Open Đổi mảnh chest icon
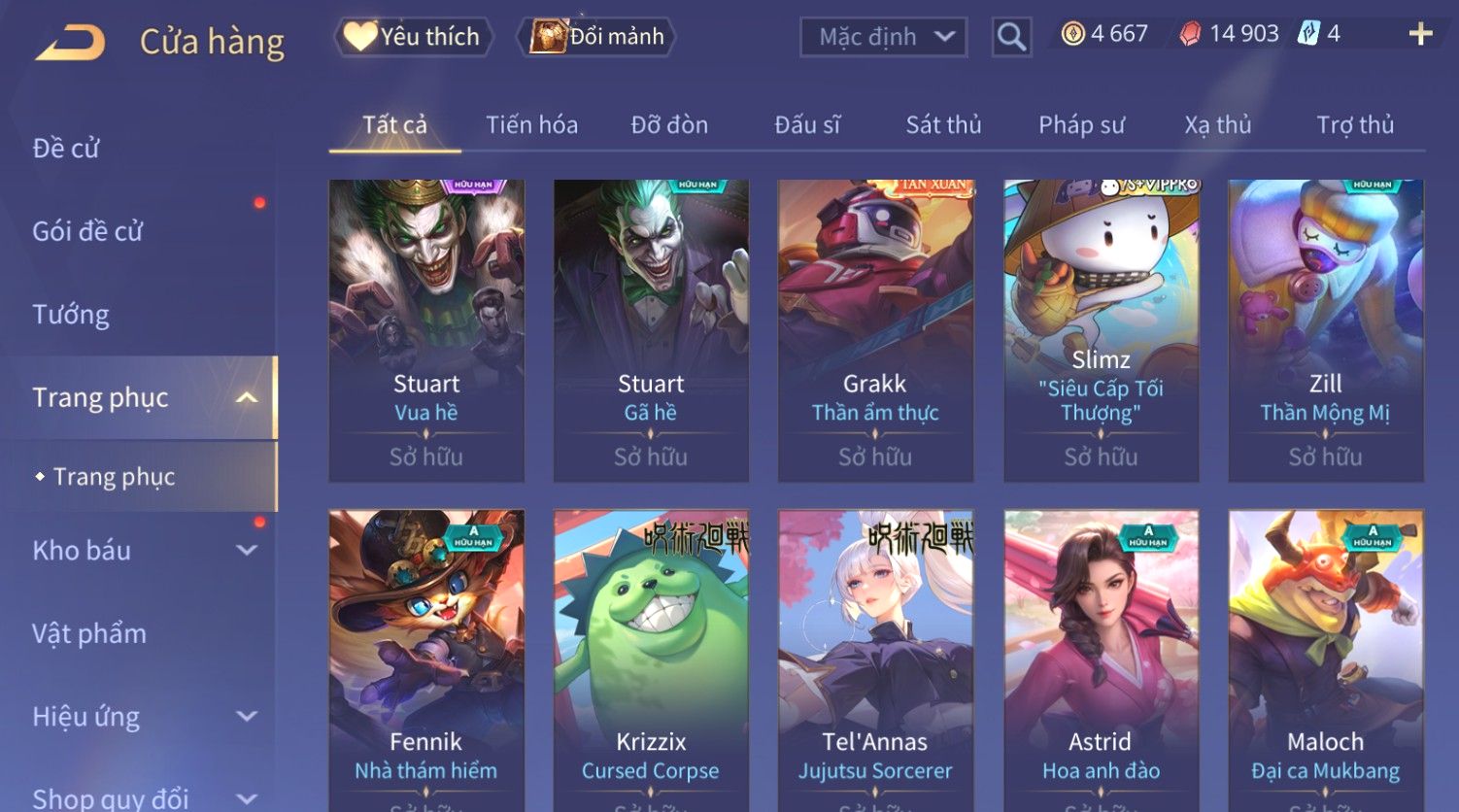This screenshot has height=812, width=1459. coord(549,36)
